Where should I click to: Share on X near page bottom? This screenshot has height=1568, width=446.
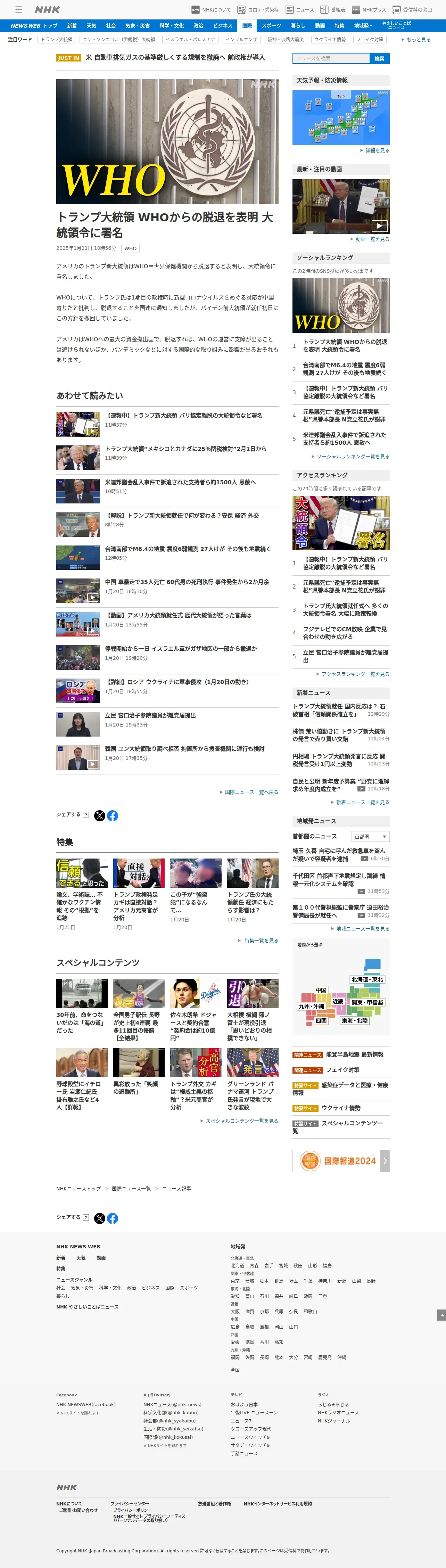pos(100,1218)
